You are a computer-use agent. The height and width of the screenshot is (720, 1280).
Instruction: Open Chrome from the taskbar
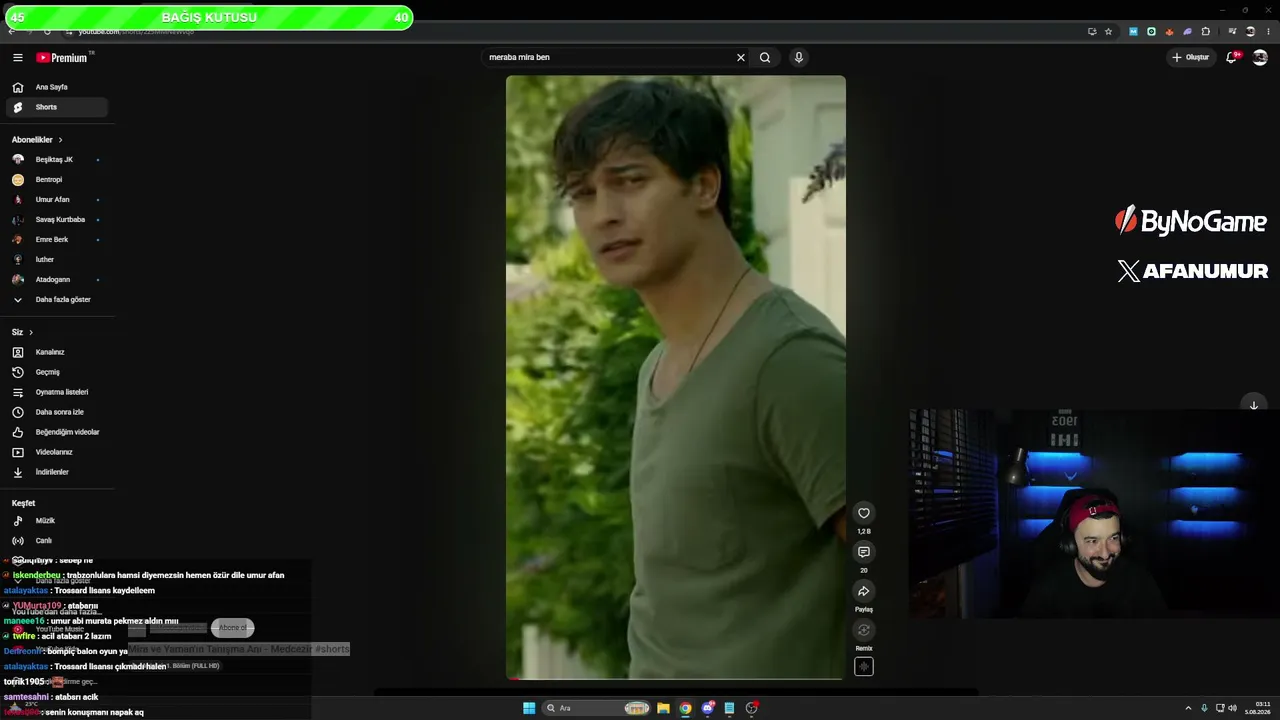point(685,708)
